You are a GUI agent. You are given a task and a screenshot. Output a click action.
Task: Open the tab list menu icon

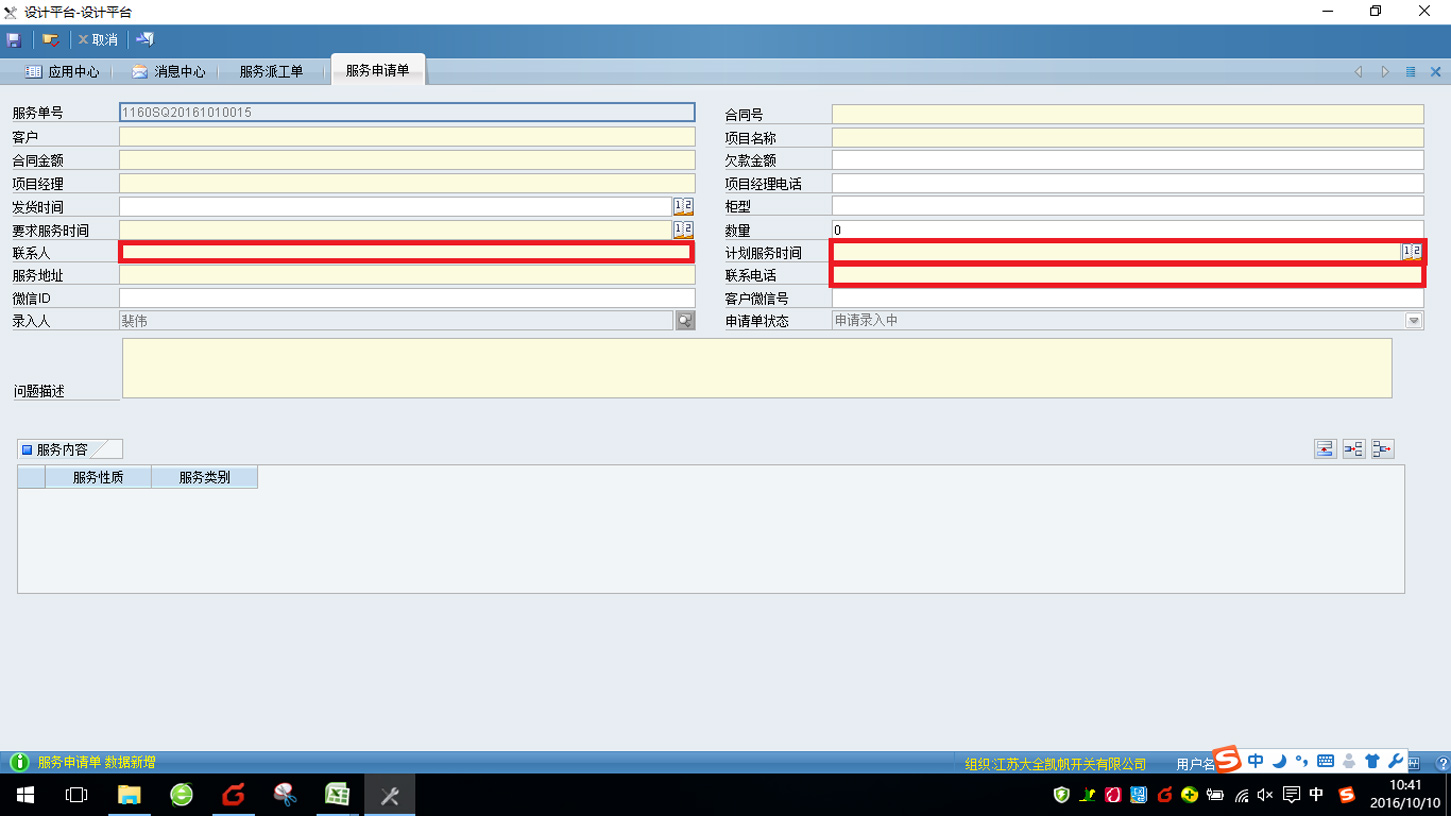(1411, 72)
